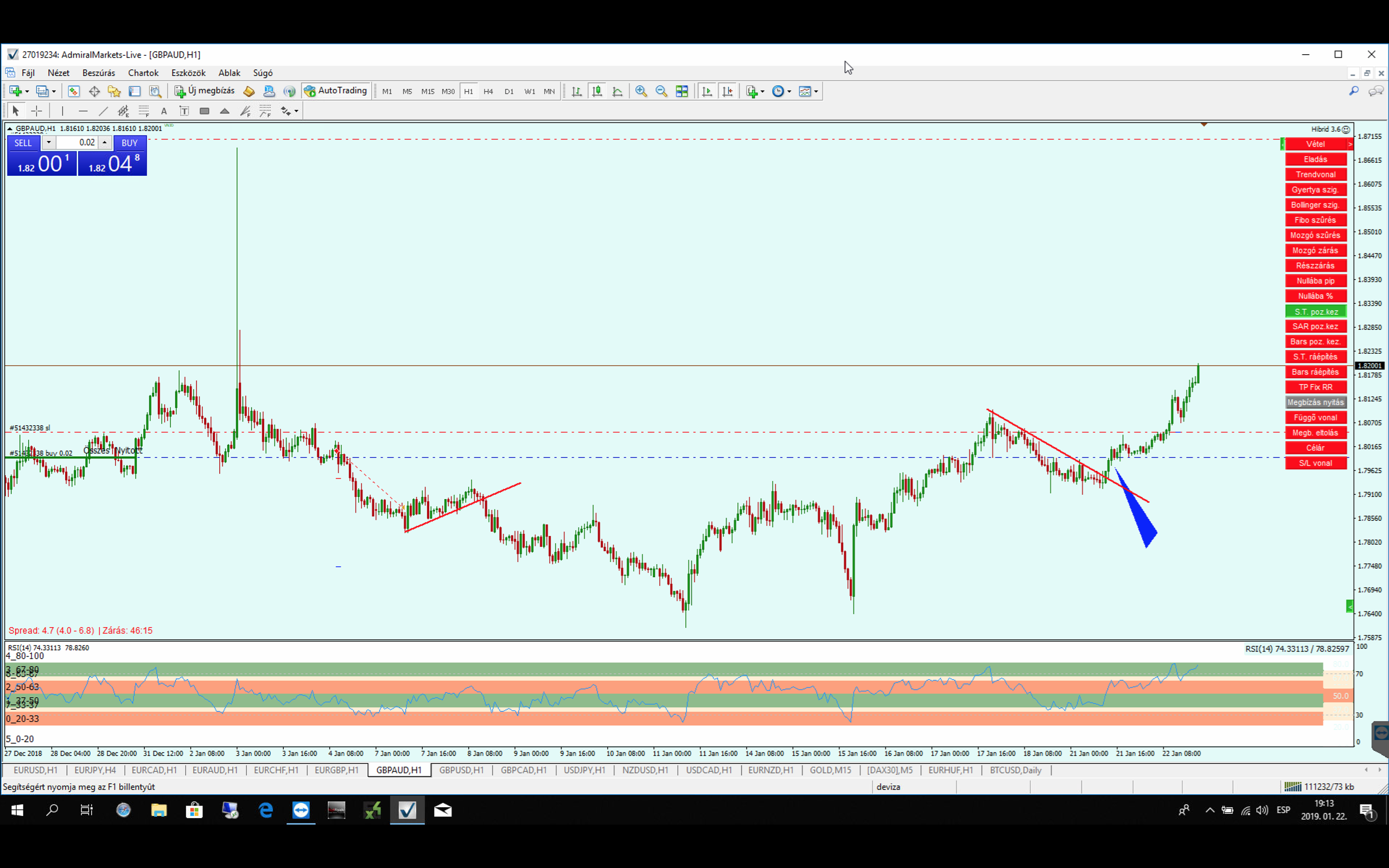1389x868 pixels.
Task: Select the Fibonacci fan tool
Action: click(245, 111)
